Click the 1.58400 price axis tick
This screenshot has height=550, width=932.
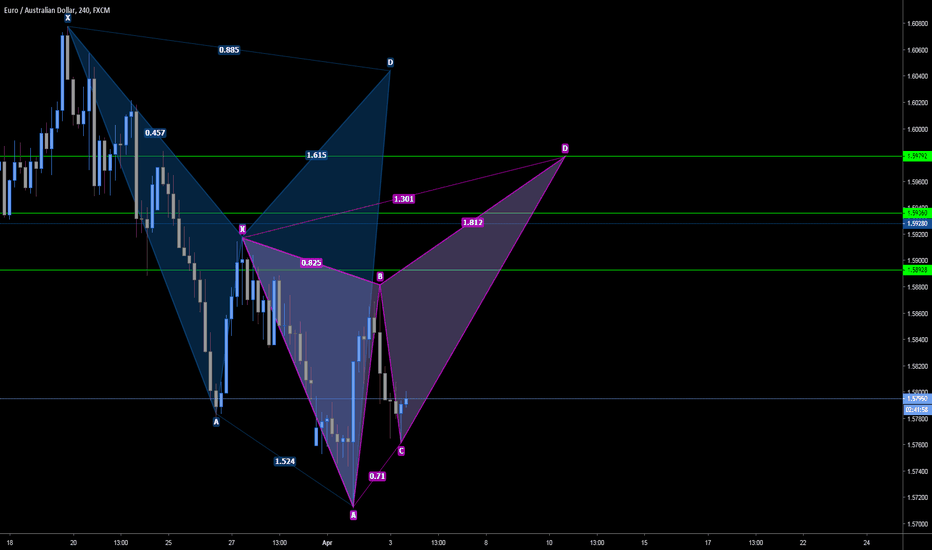pos(917,340)
